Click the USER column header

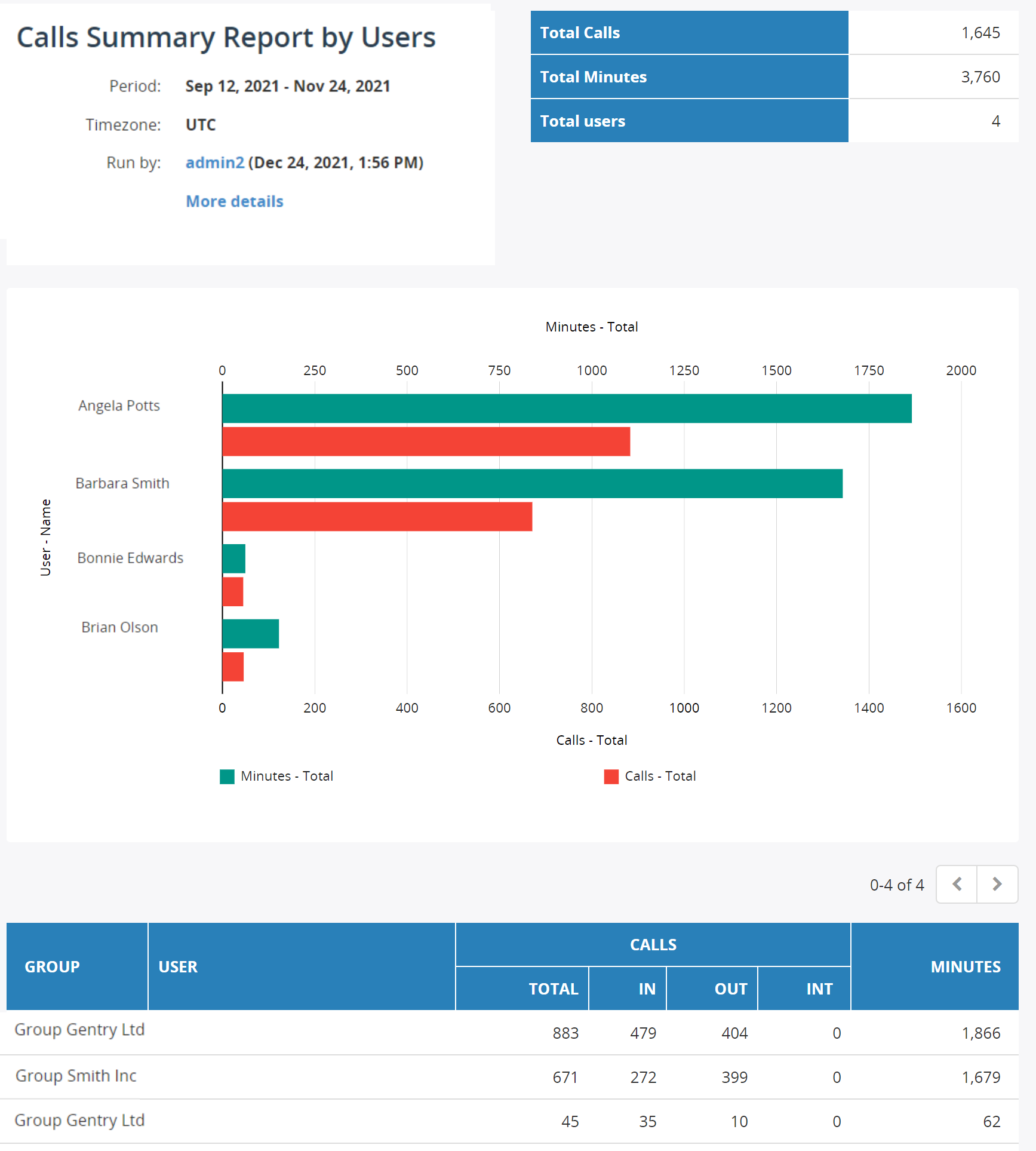pyautogui.click(x=302, y=966)
